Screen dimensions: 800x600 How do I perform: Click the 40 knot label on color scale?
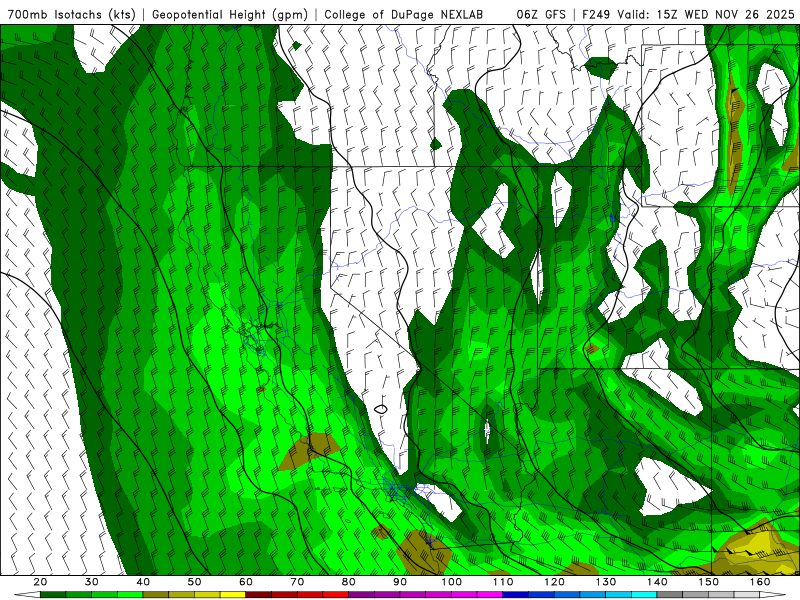click(143, 582)
